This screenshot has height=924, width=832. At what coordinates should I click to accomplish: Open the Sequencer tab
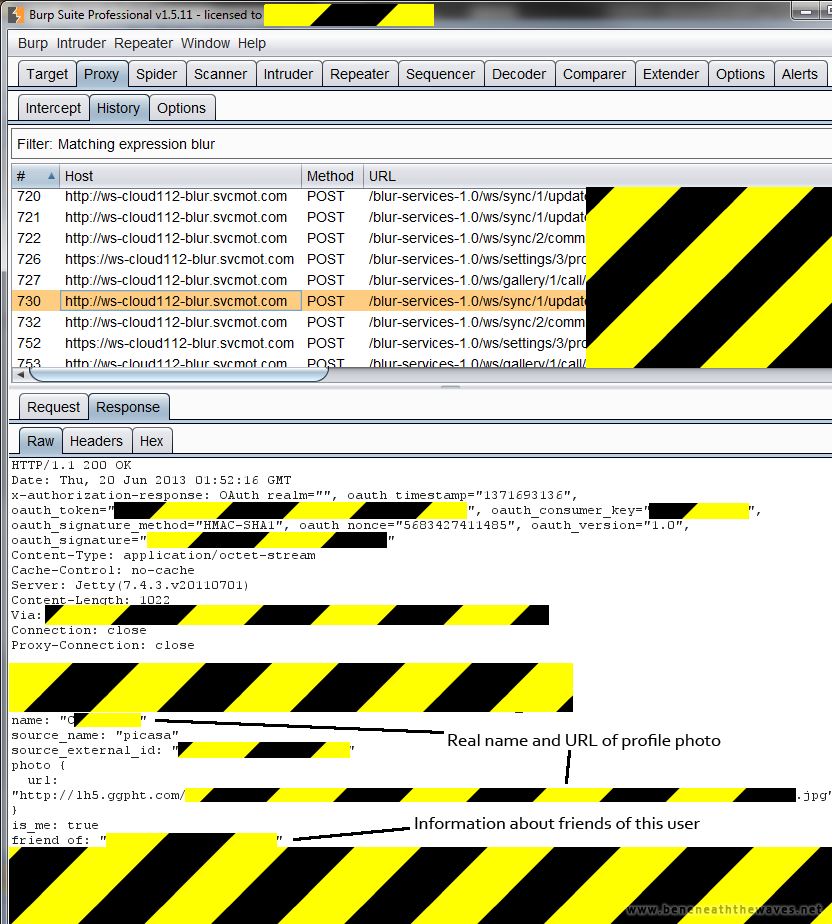[x=440, y=74]
